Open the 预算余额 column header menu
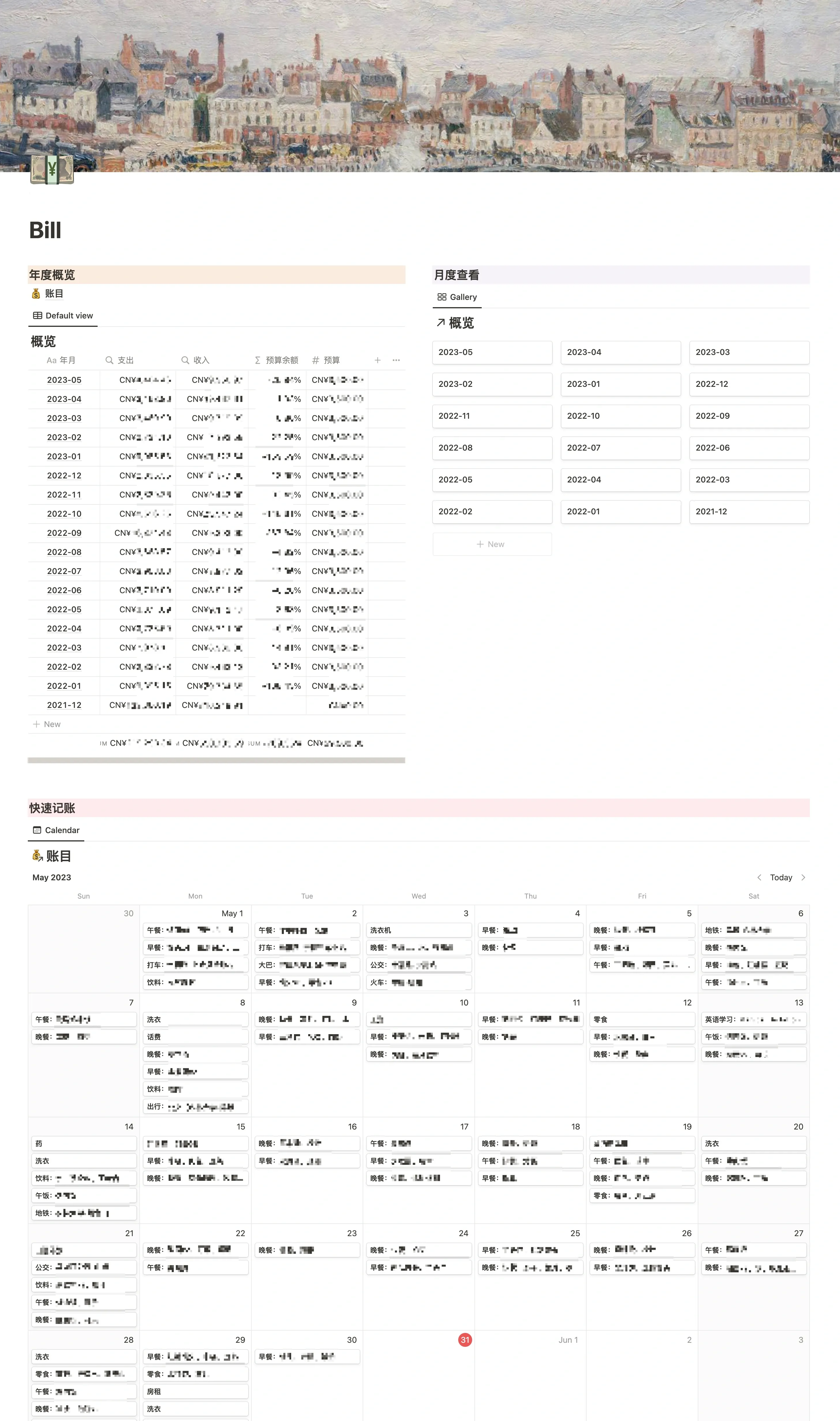The height and width of the screenshot is (1421, 840). pos(277,360)
